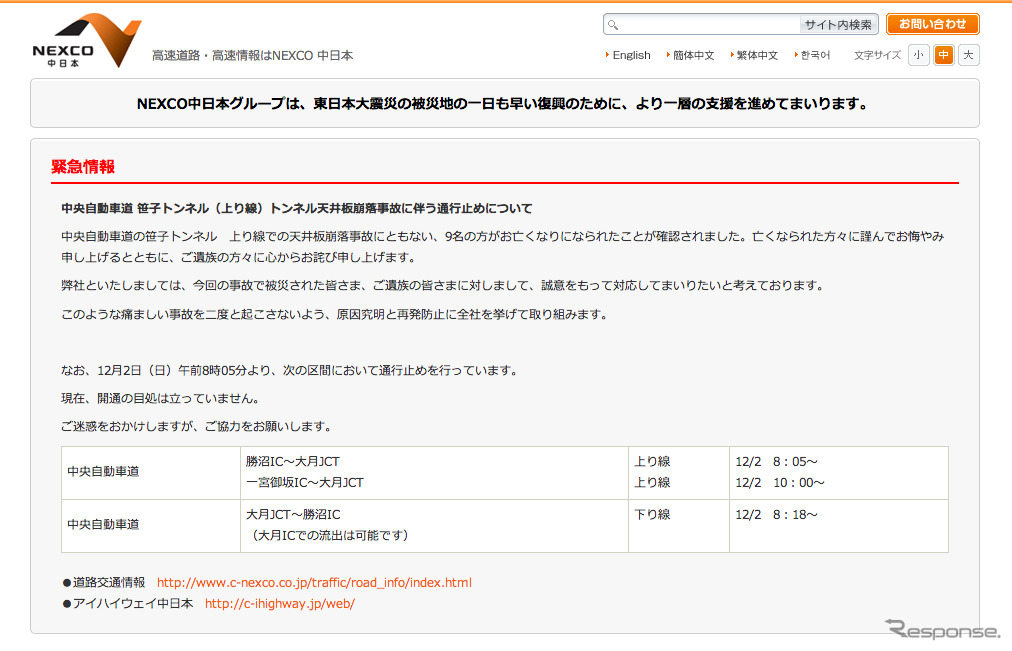1012x651 pixels.
Task: Open the c-ihighway.jp web link
Action: pyautogui.click(x=279, y=604)
